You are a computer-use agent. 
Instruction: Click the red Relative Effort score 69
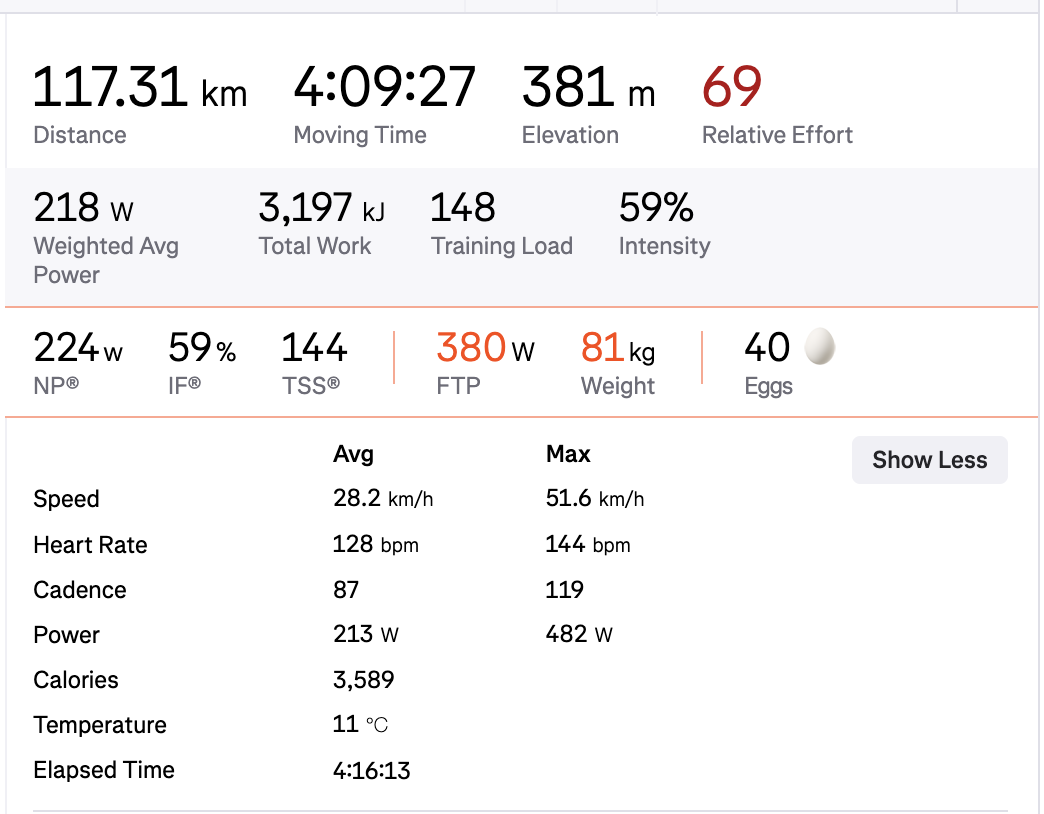coord(732,87)
